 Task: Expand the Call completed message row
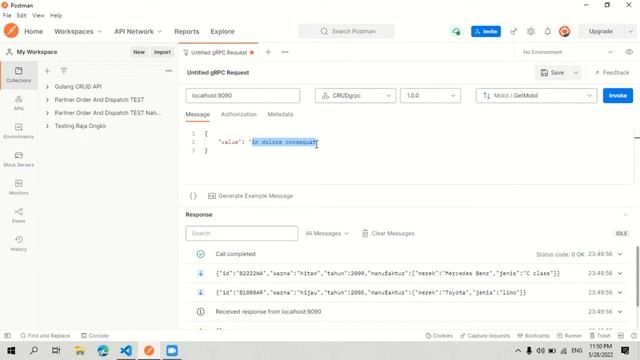click(x=620, y=254)
